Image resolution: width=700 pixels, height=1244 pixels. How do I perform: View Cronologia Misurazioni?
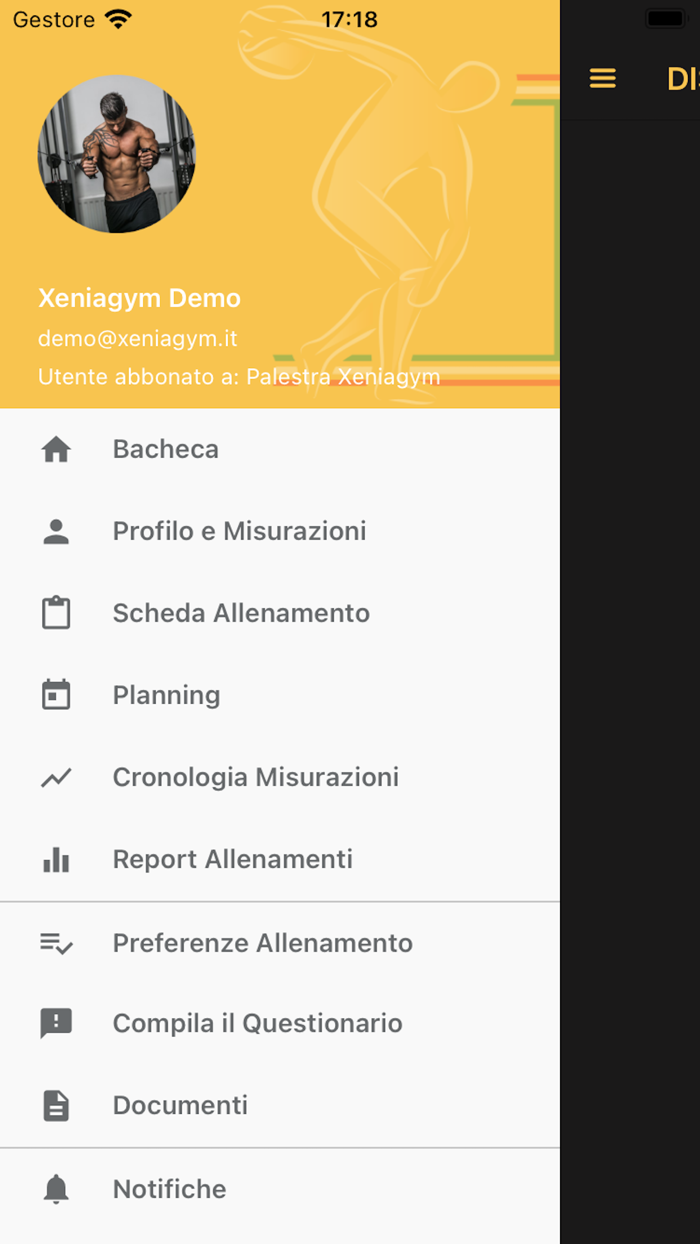[255, 777]
